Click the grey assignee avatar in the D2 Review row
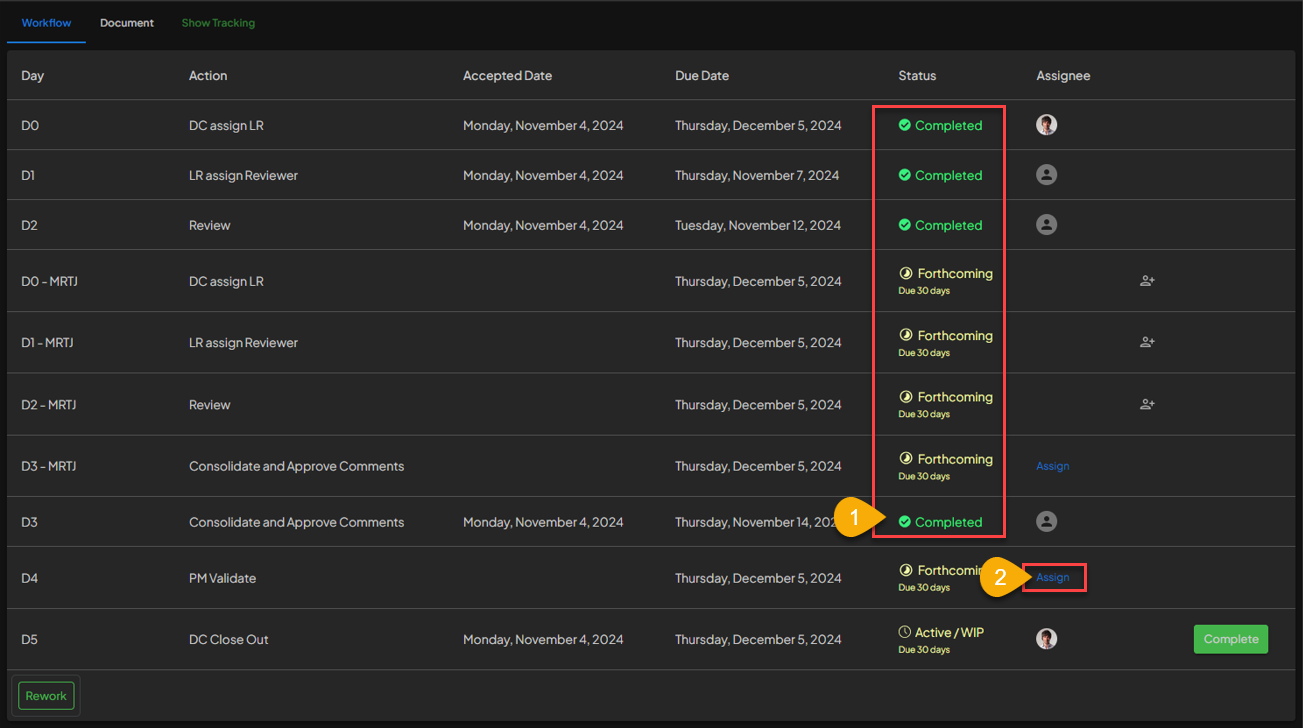This screenshot has width=1303, height=728. [1046, 225]
